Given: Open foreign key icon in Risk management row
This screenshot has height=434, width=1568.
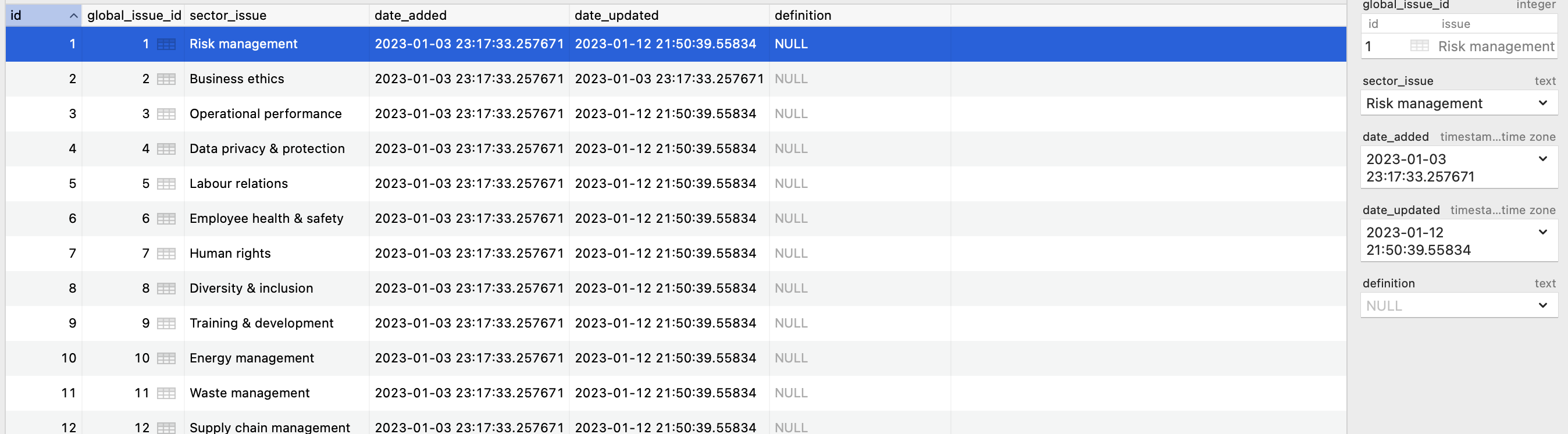Looking at the screenshot, I should [x=166, y=44].
